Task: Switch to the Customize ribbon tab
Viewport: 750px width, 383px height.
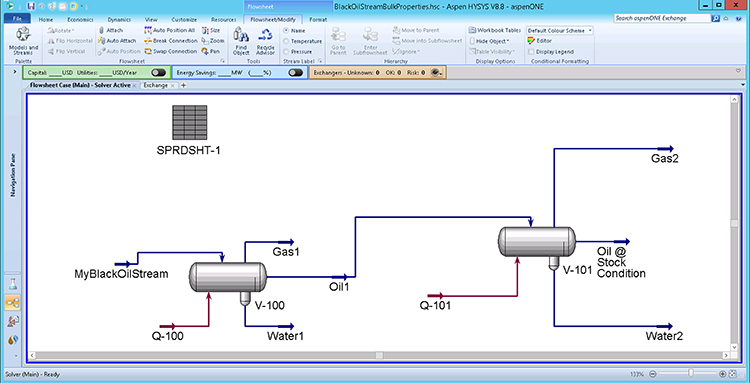Action: click(x=184, y=20)
